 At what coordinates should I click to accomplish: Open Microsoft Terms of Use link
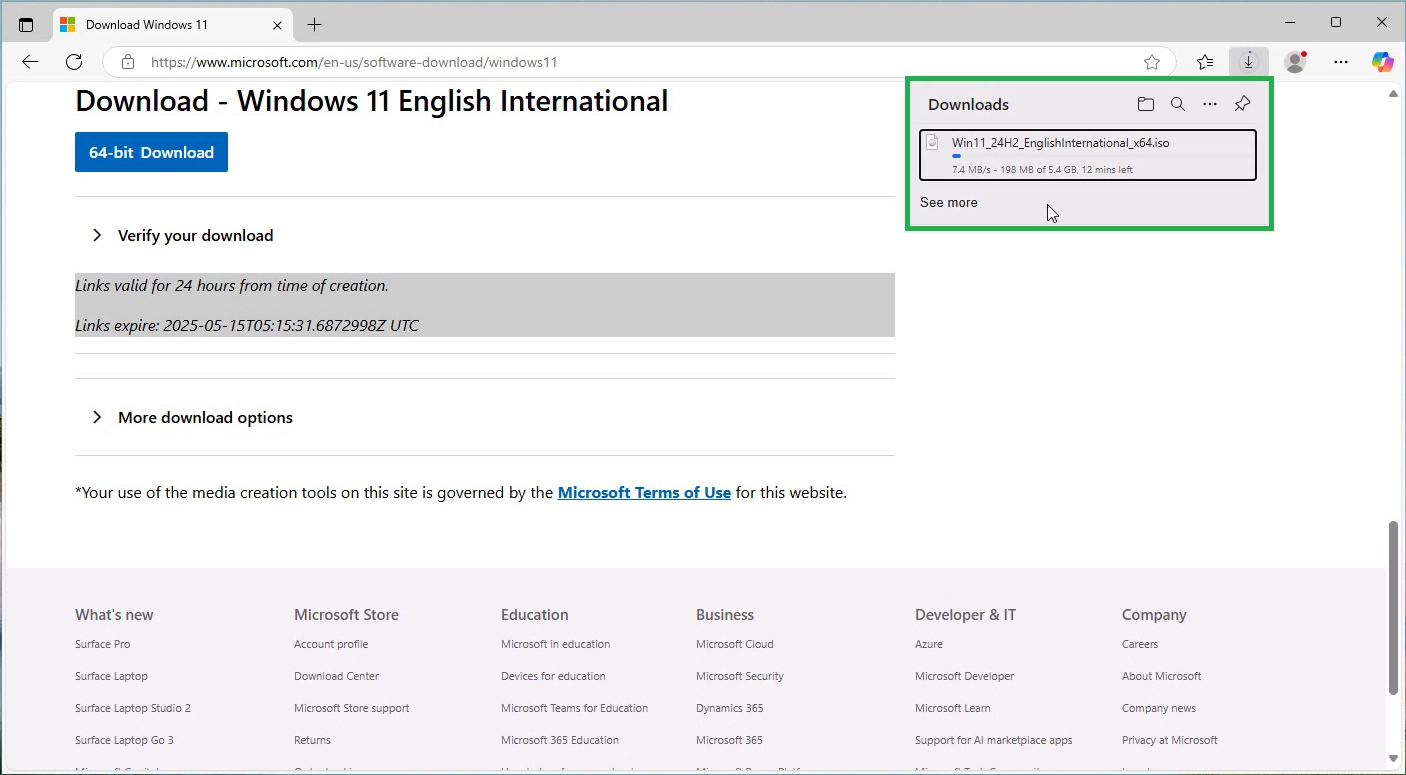click(x=644, y=493)
